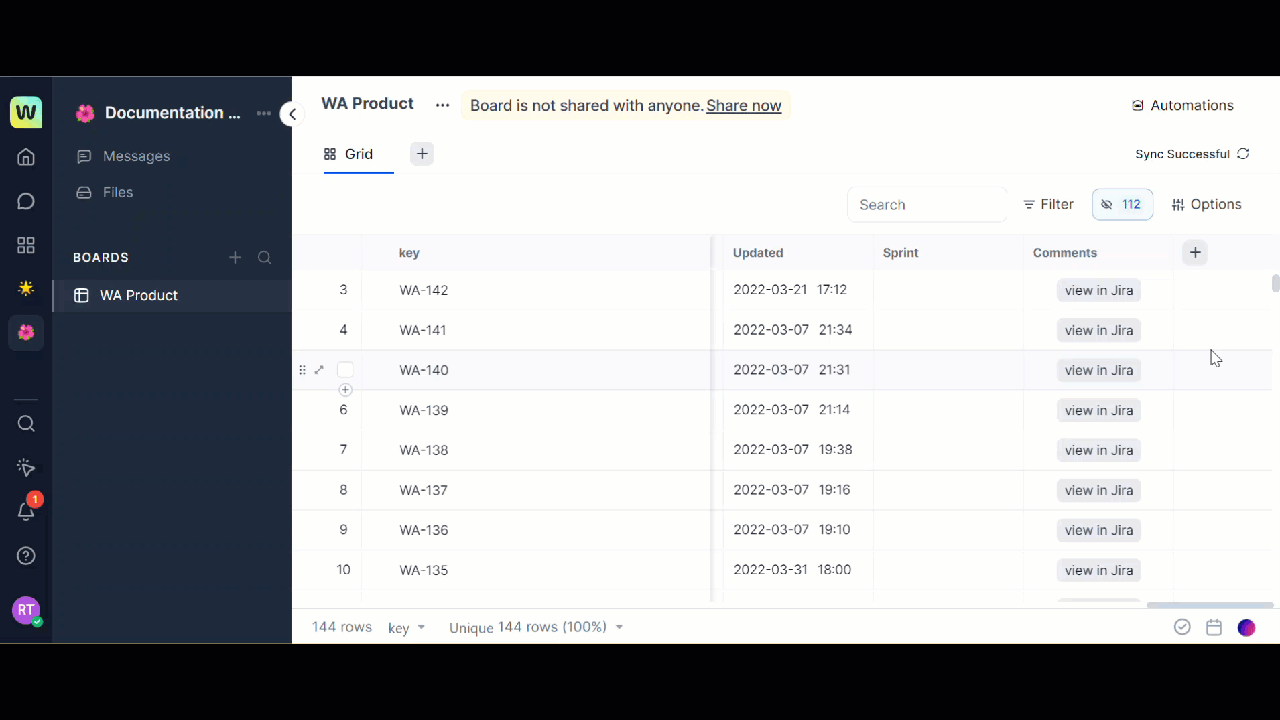Open WA Product board options menu

point(442,105)
